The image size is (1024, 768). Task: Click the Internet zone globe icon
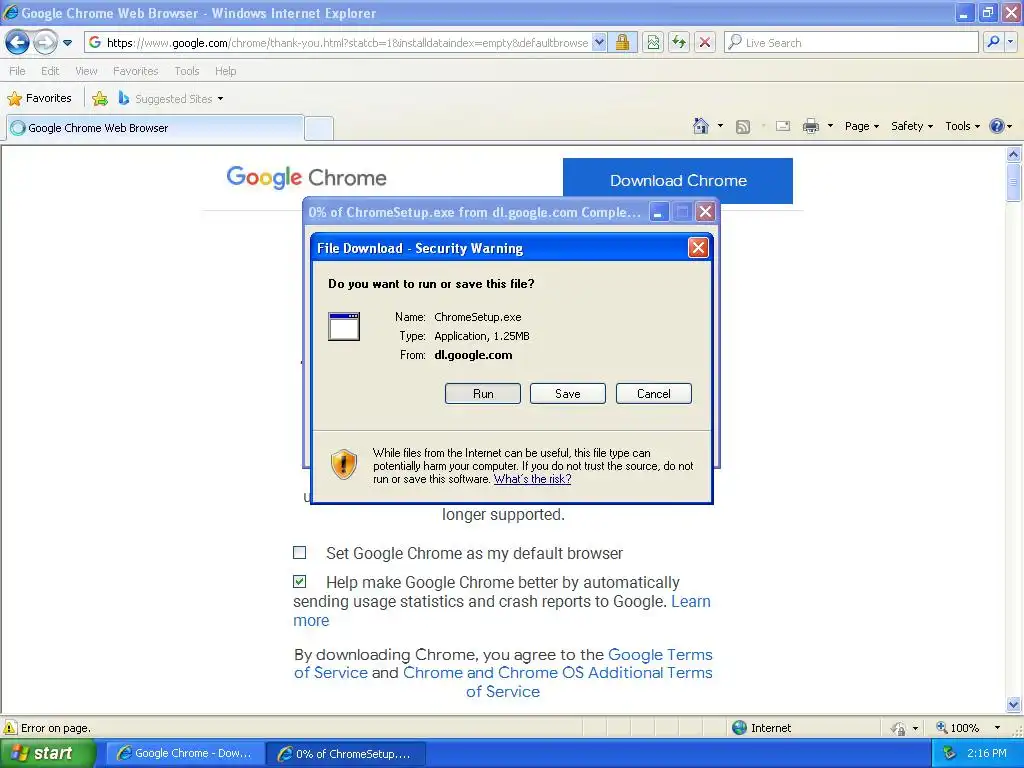click(739, 728)
